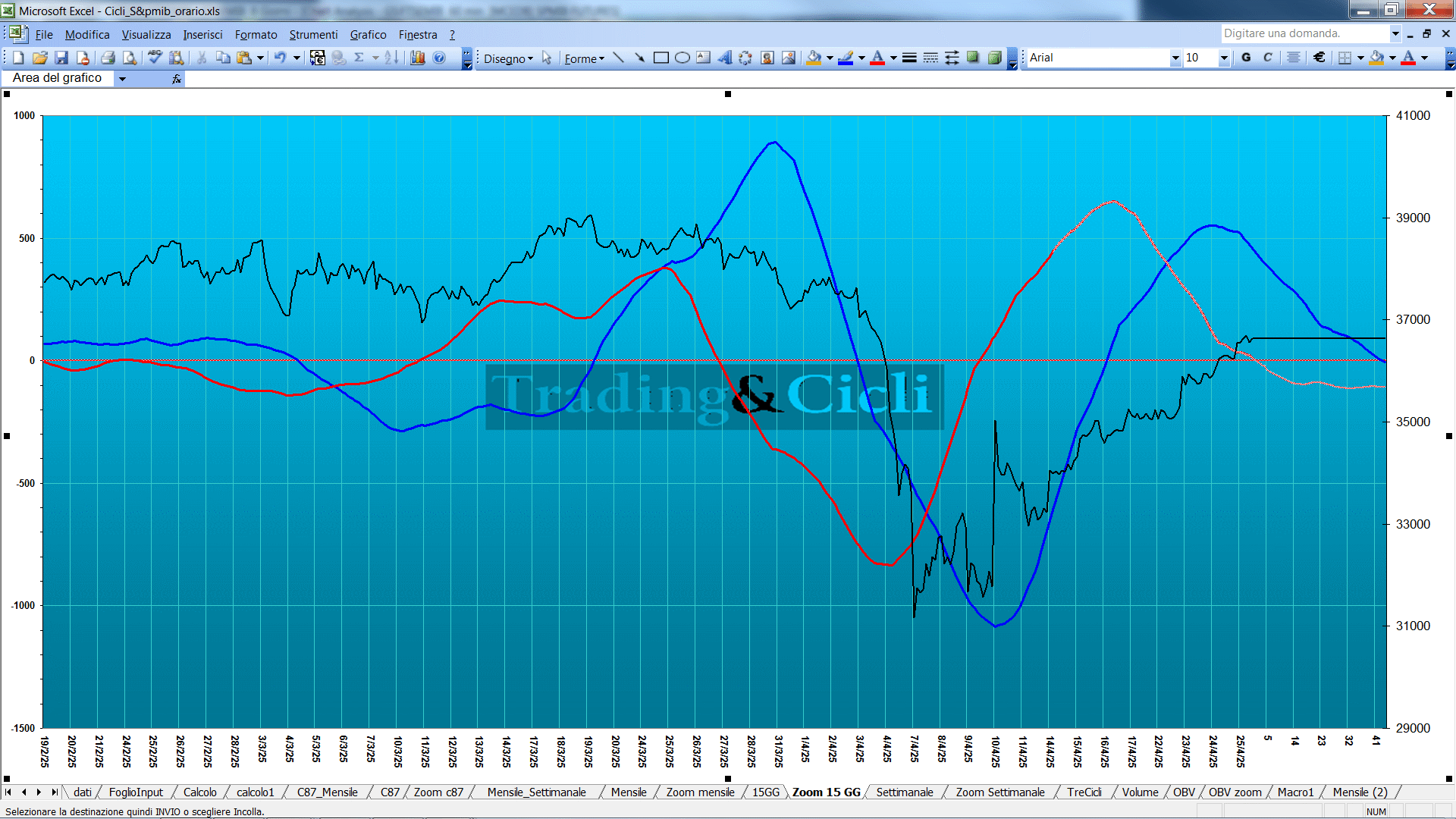Run the spell check ABC icon
The width and height of the screenshot is (1456, 819).
[155, 58]
